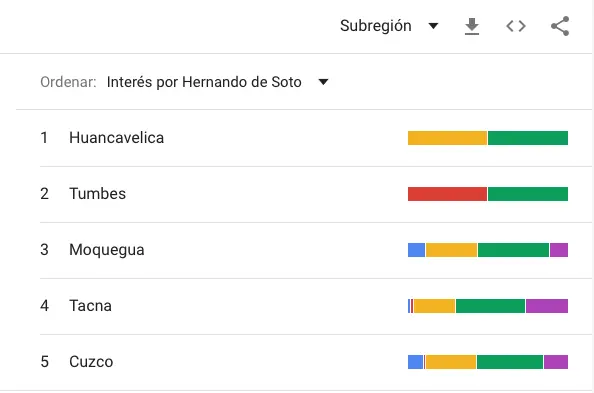The image size is (594, 393).
Task: Open the embed code icon
Action: (516, 26)
